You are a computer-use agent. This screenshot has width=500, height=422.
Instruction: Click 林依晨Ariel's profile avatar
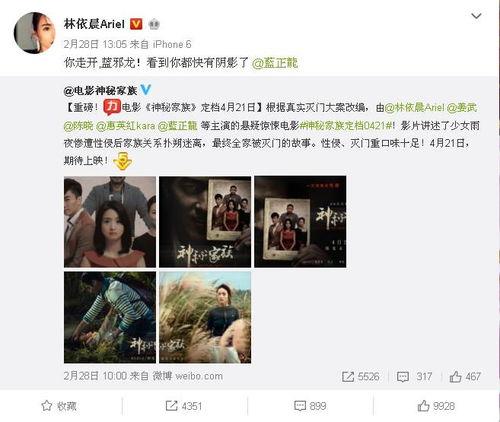34,33
